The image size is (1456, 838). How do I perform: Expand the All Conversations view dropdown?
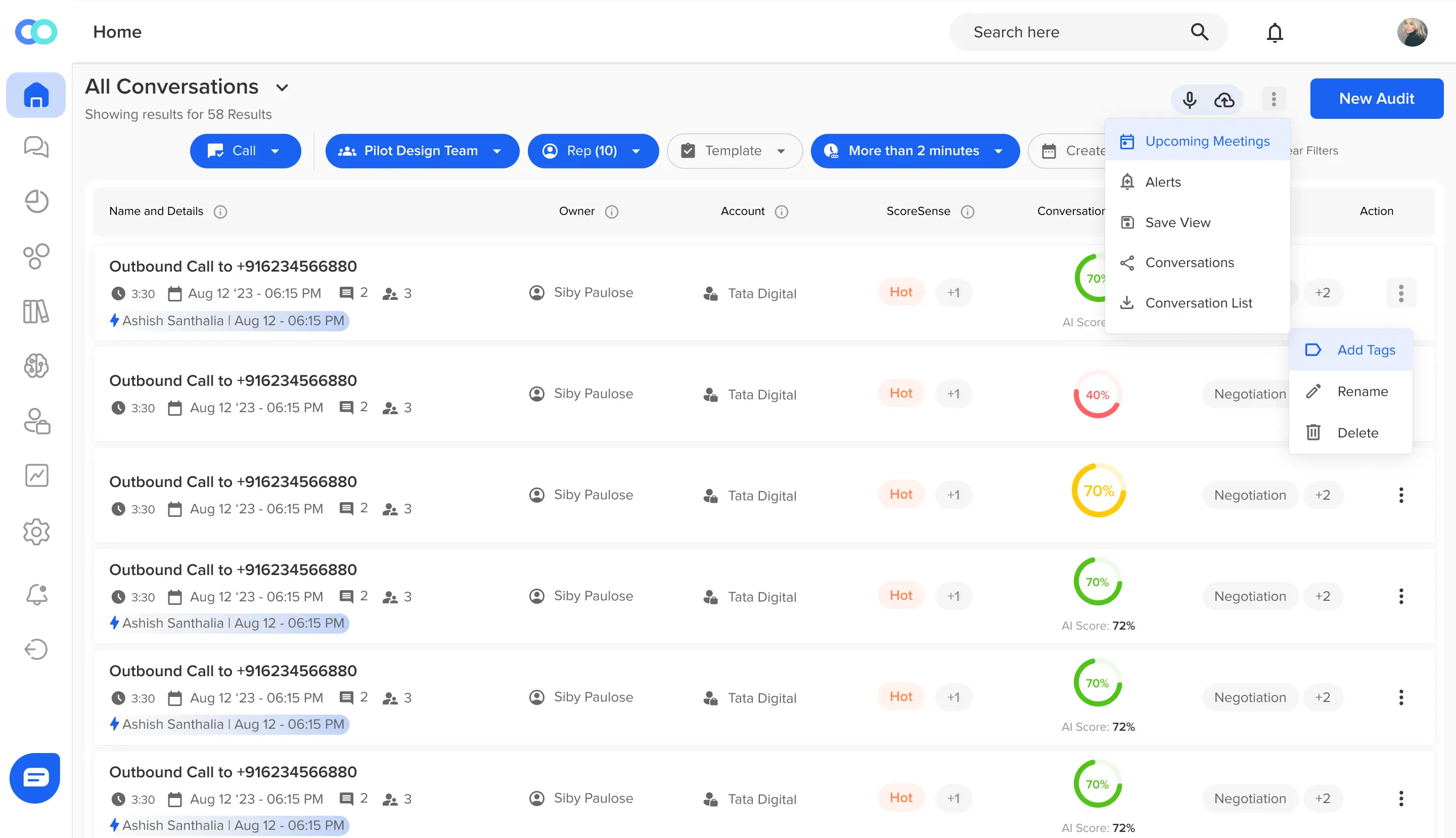pyautogui.click(x=282, y=87)
